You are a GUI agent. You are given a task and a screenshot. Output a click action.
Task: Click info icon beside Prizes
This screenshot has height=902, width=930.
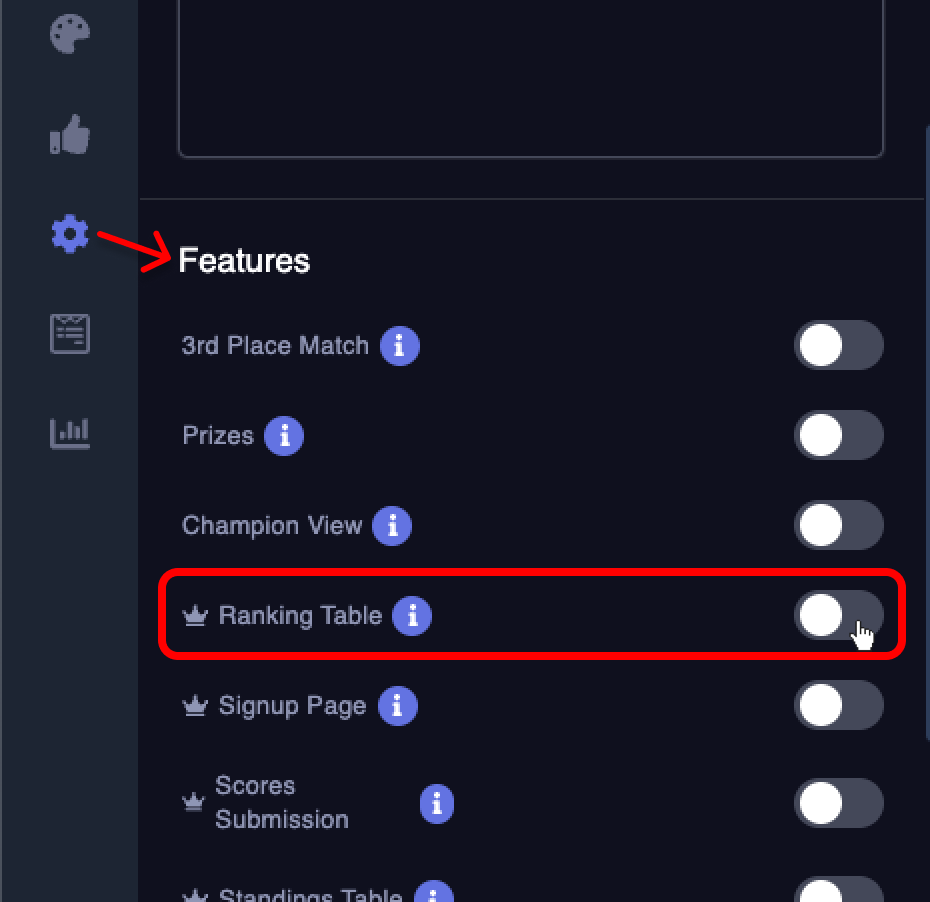tap(284, 436)
